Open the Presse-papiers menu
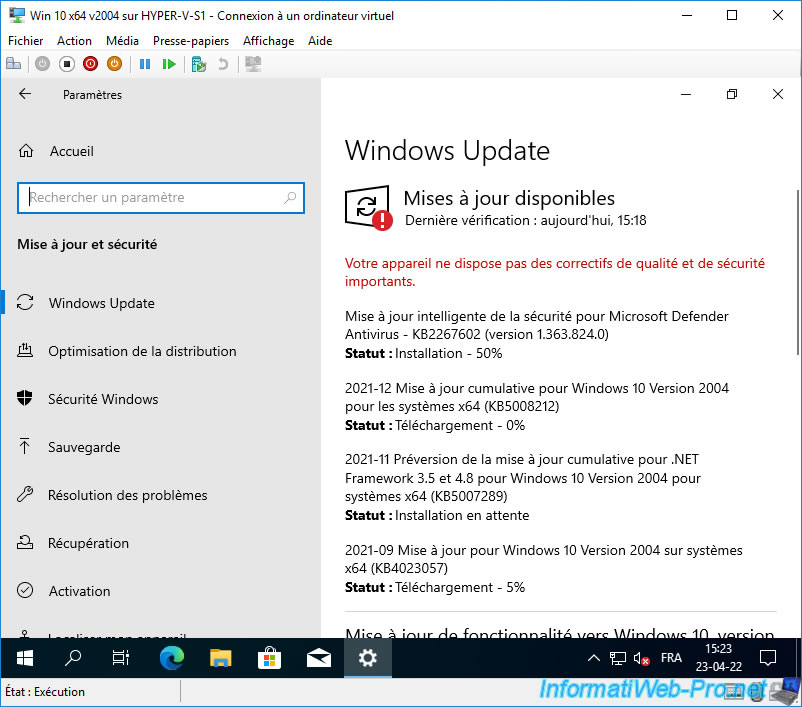 191,41
